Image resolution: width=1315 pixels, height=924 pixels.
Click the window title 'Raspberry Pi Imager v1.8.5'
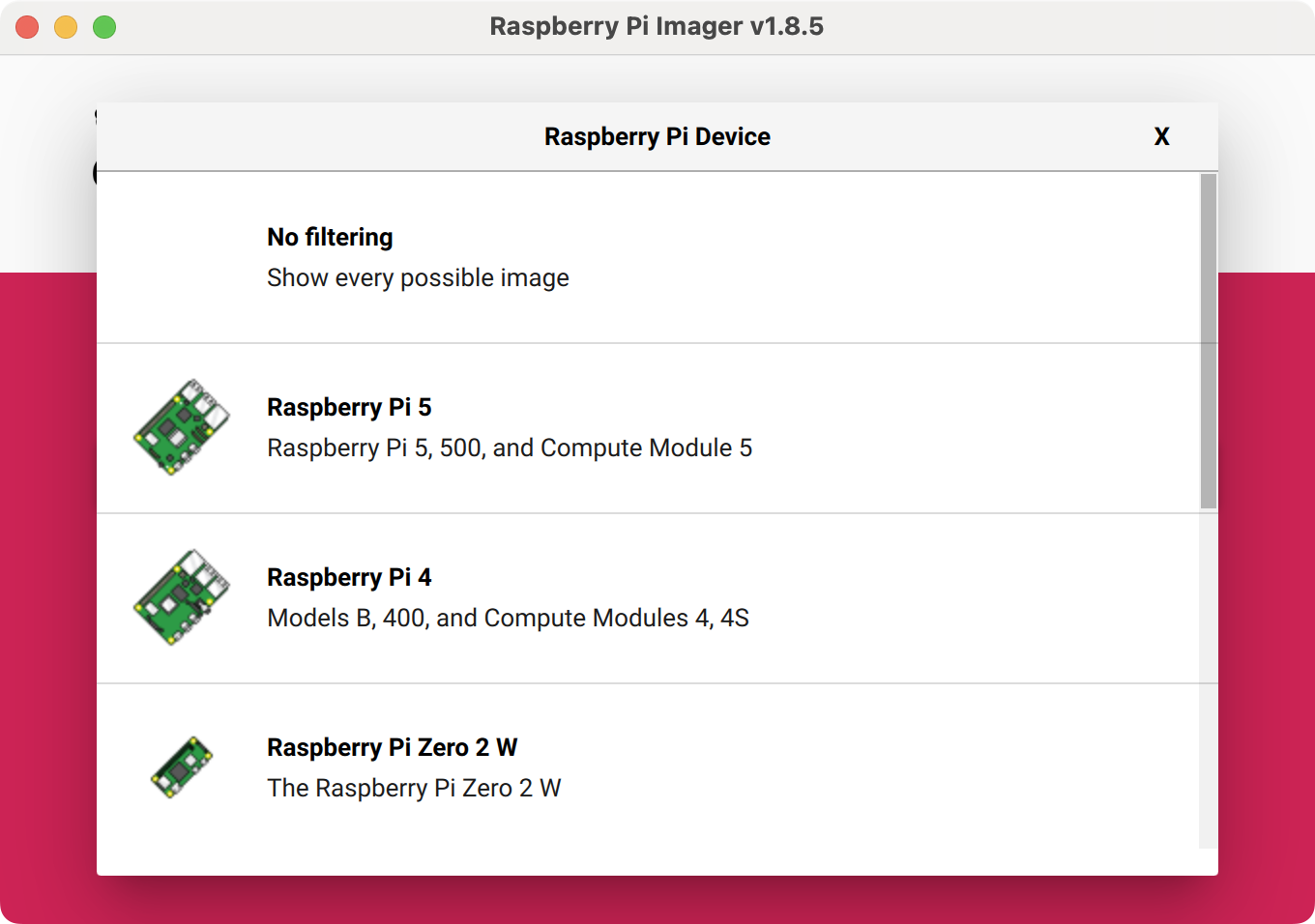point(657,26)
